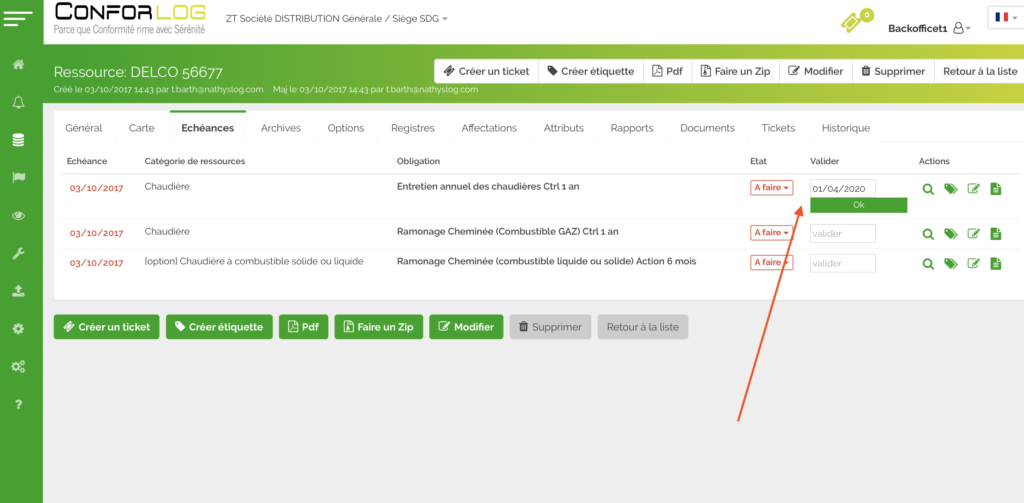Click the tag icon on second échéance row

coord(950,233)
